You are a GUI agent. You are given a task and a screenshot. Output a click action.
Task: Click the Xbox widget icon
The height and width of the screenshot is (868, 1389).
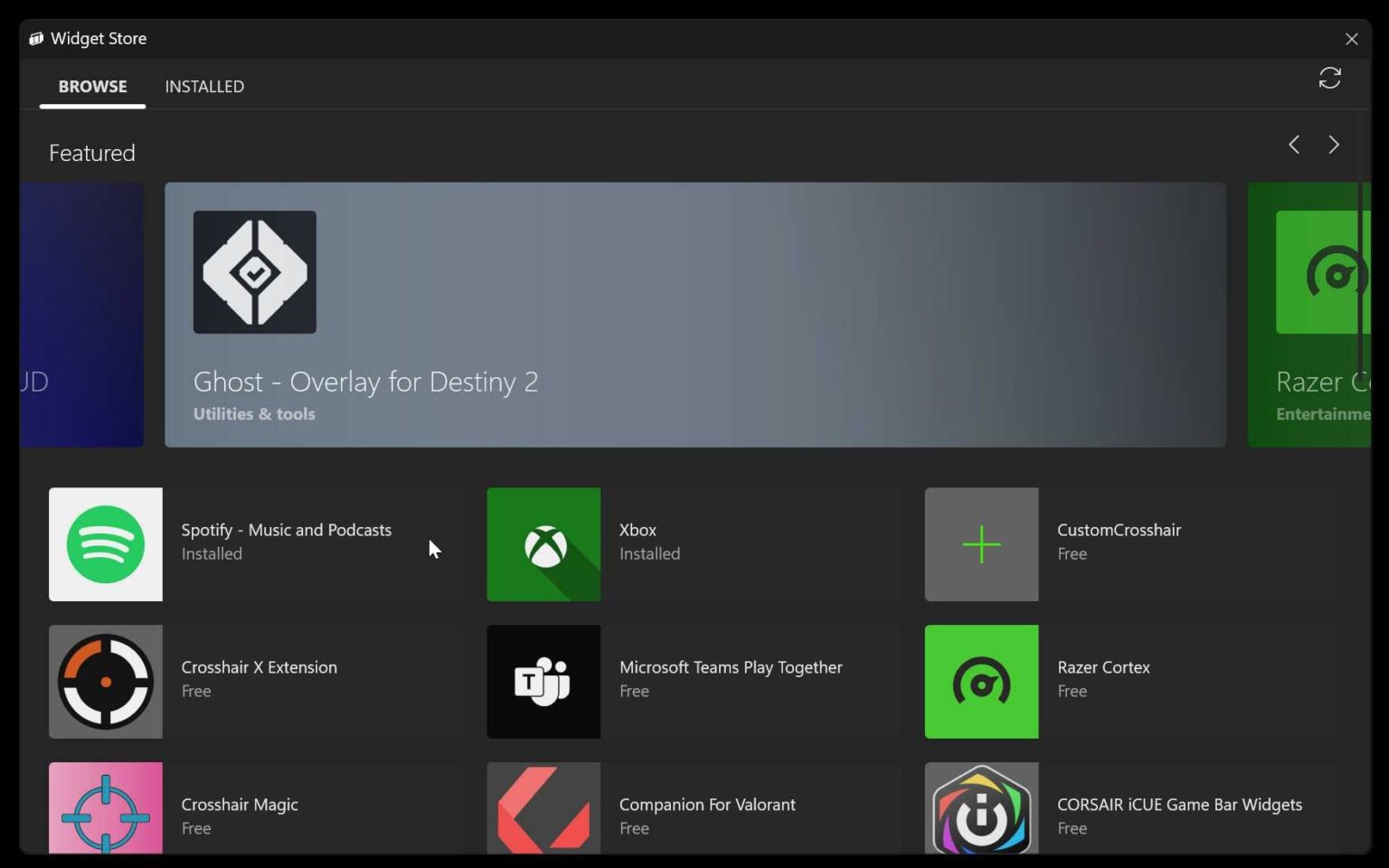pyautogui.click(x=543, y=544)
